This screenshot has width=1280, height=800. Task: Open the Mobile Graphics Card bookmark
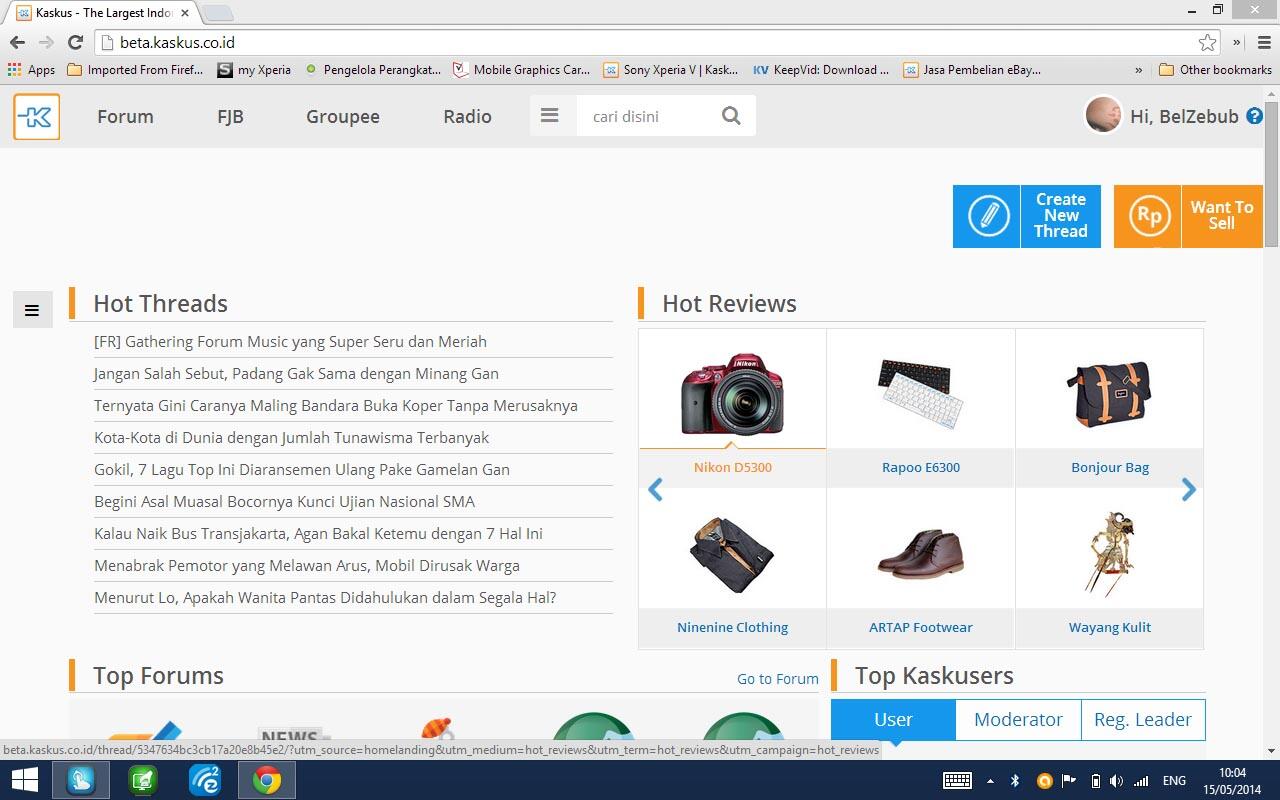pyautogui.click(x=522, y=70)
